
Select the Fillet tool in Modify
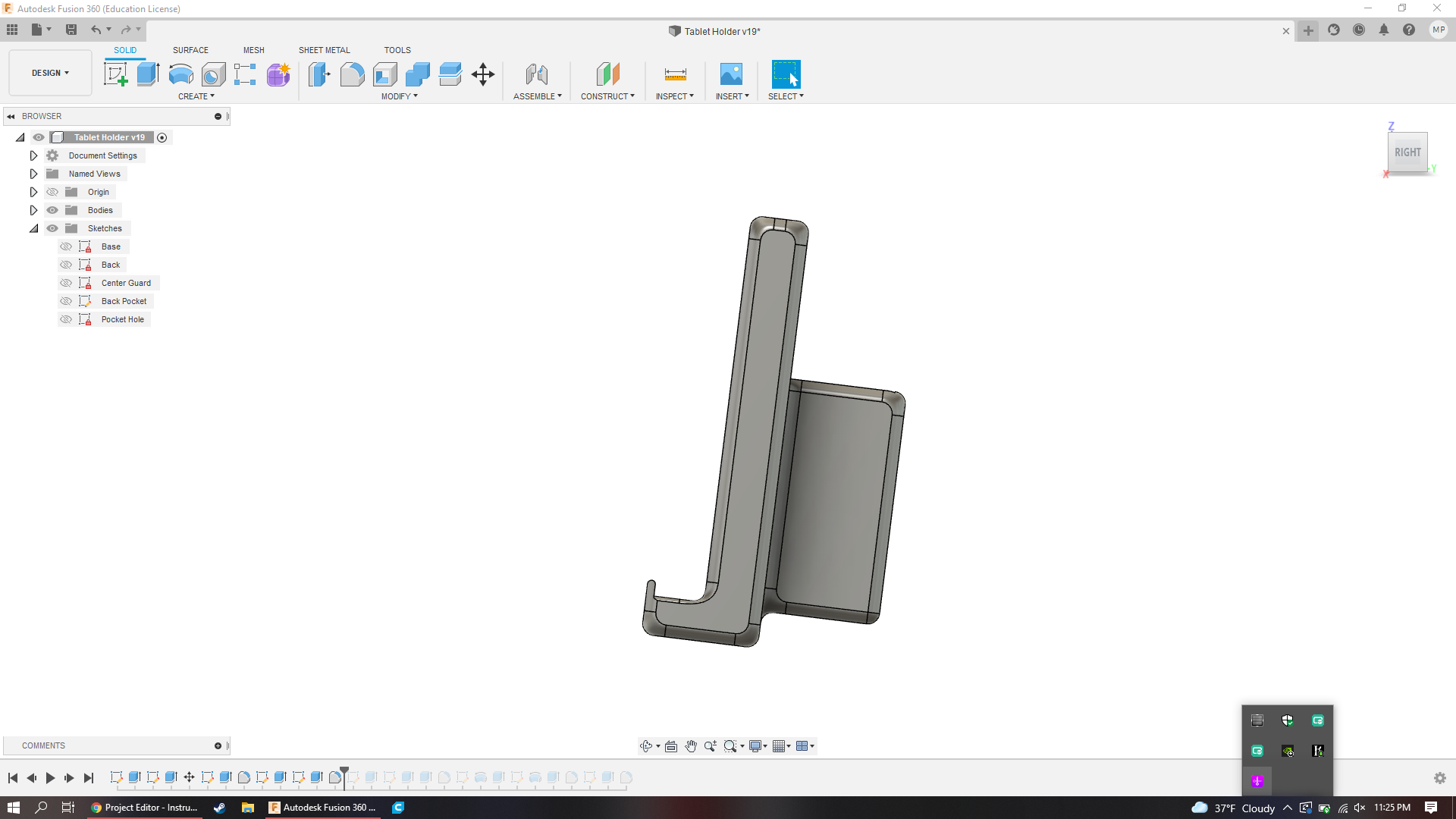pyautogui.click(x=353, y=74)
